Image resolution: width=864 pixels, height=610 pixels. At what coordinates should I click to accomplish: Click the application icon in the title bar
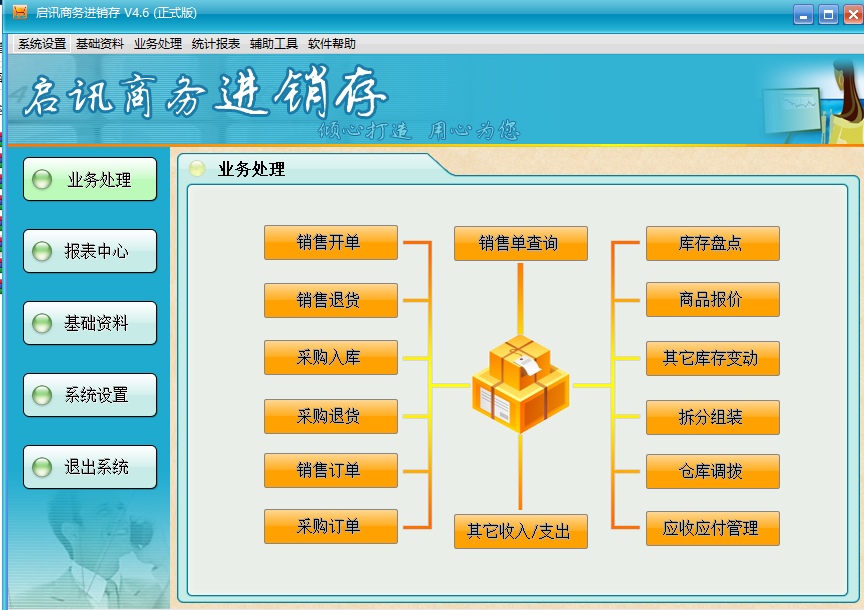(19, 12)
